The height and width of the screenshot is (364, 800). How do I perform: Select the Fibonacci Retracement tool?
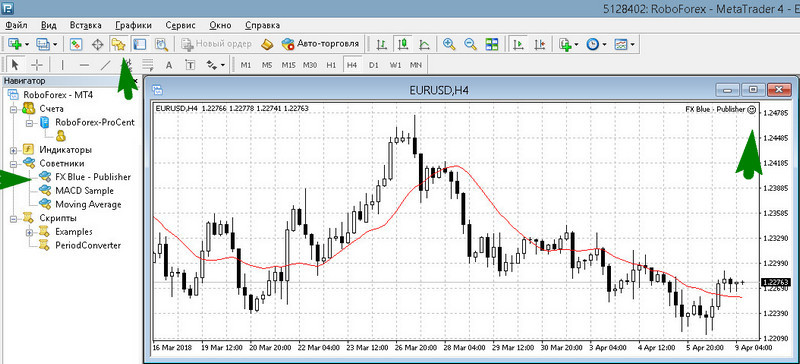pyautogui.click(x=147, y=65)
